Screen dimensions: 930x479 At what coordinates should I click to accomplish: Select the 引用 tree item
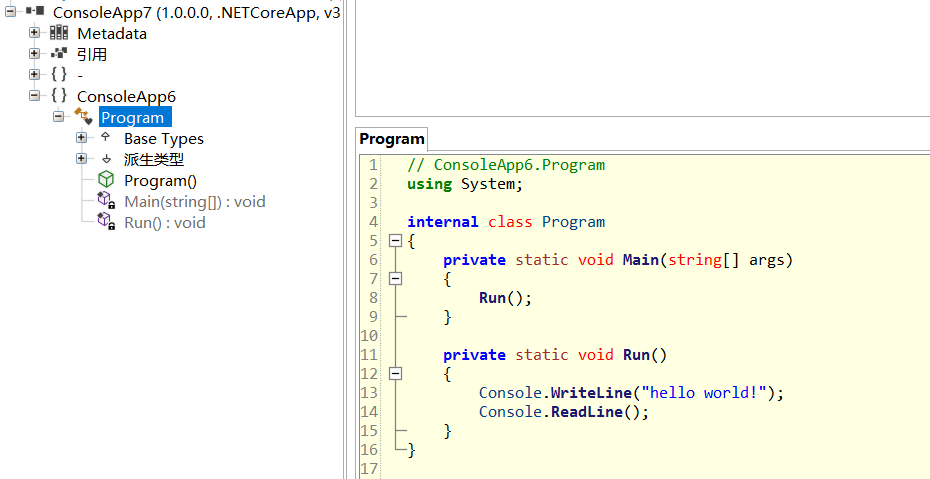click(92, 55)
